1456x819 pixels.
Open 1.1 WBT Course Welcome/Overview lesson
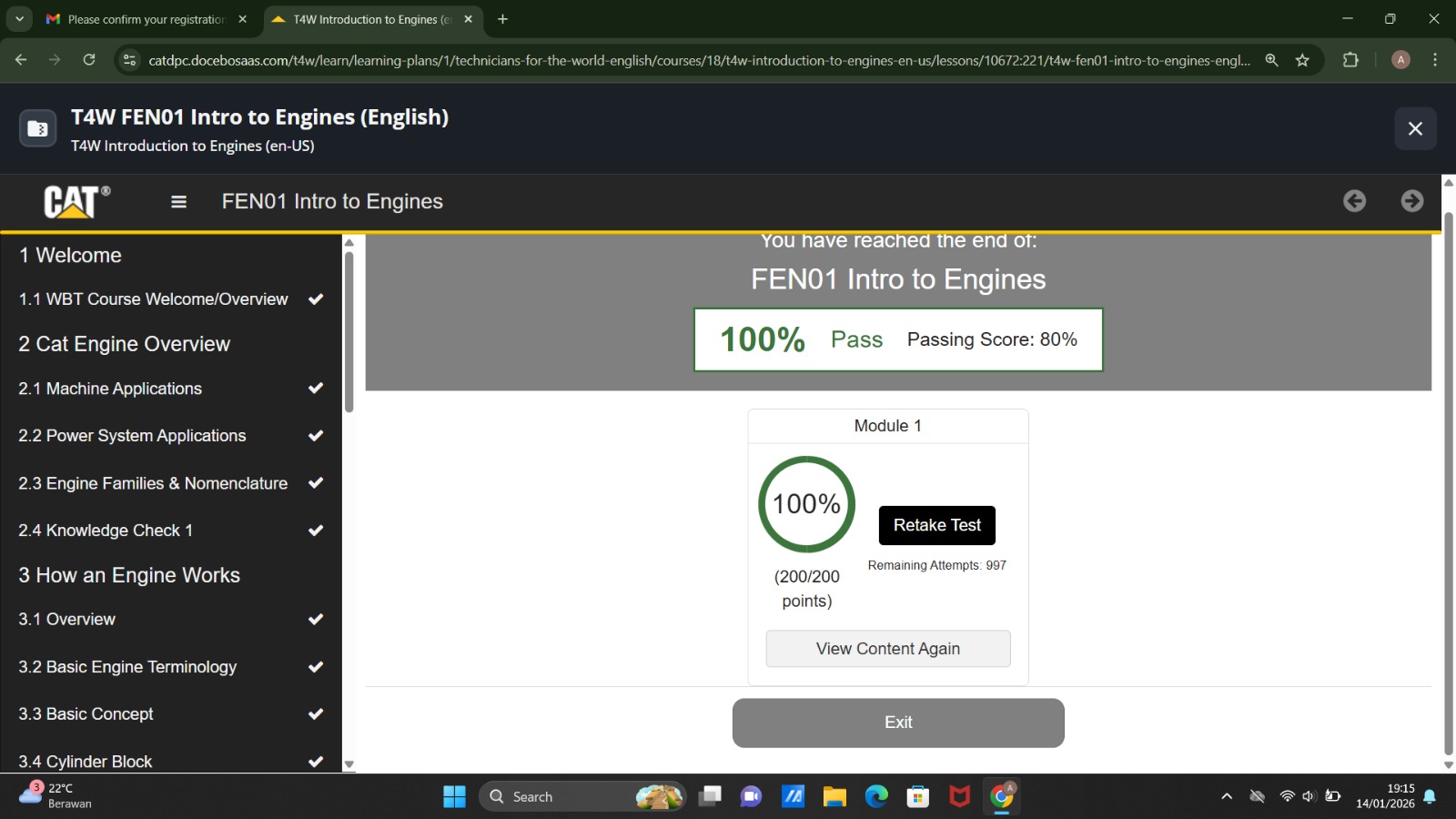(x=171, y=299)
